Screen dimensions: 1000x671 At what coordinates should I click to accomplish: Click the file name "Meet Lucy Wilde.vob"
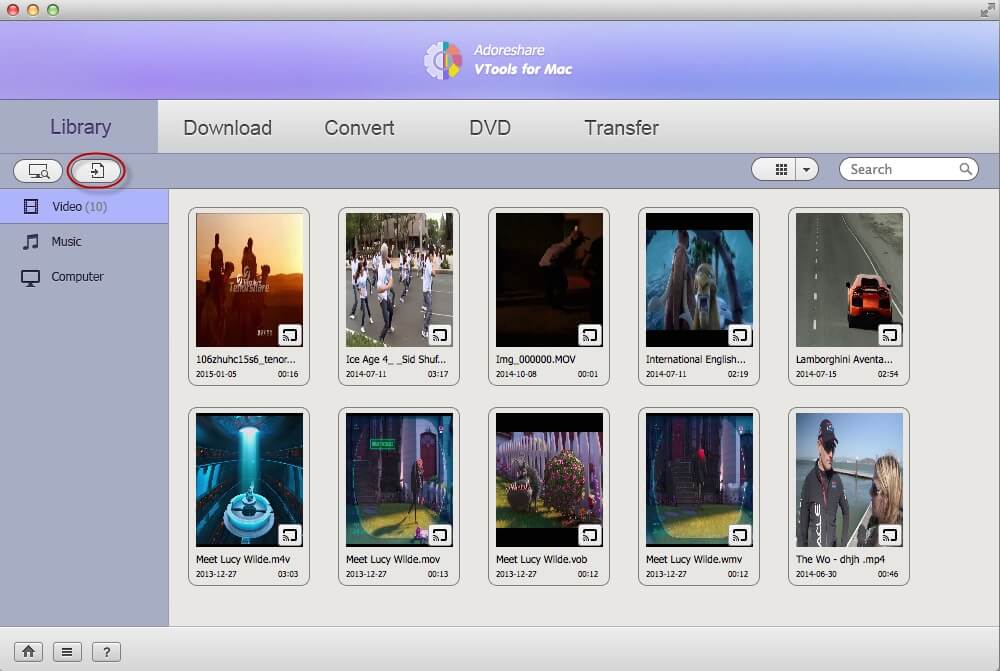pyautogui.click(x=541, y=559)
